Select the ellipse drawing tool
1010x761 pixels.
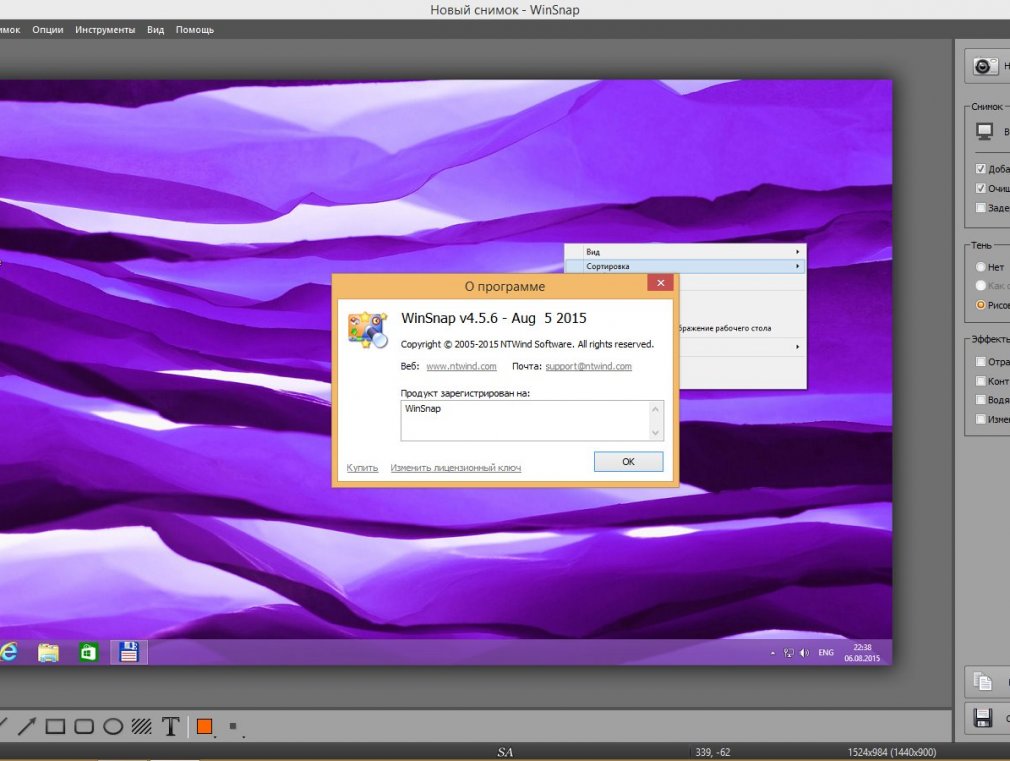click(x=113, y=726)
